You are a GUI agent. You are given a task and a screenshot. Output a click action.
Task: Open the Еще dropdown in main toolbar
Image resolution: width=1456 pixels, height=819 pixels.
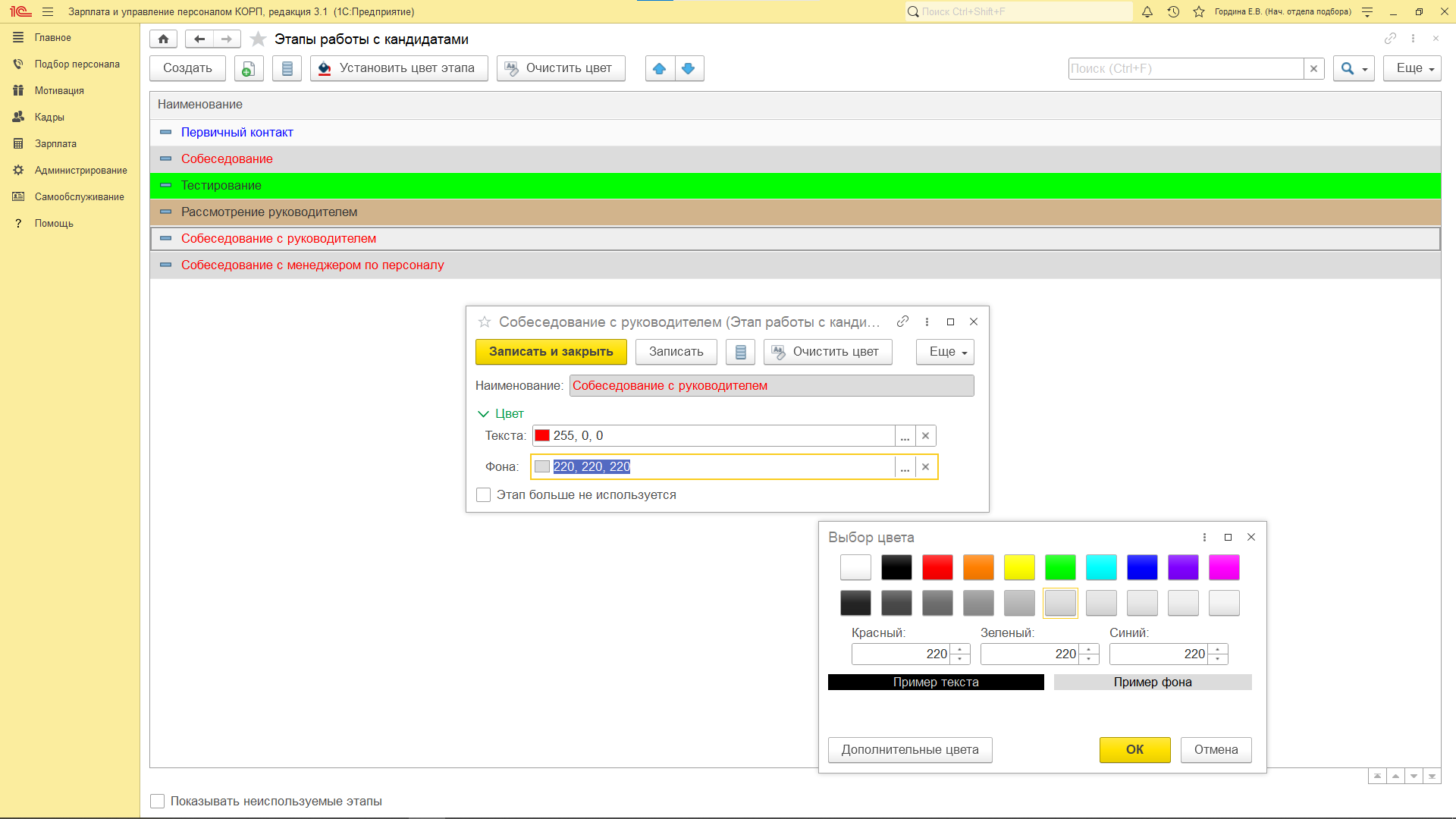click(1411, 68)
